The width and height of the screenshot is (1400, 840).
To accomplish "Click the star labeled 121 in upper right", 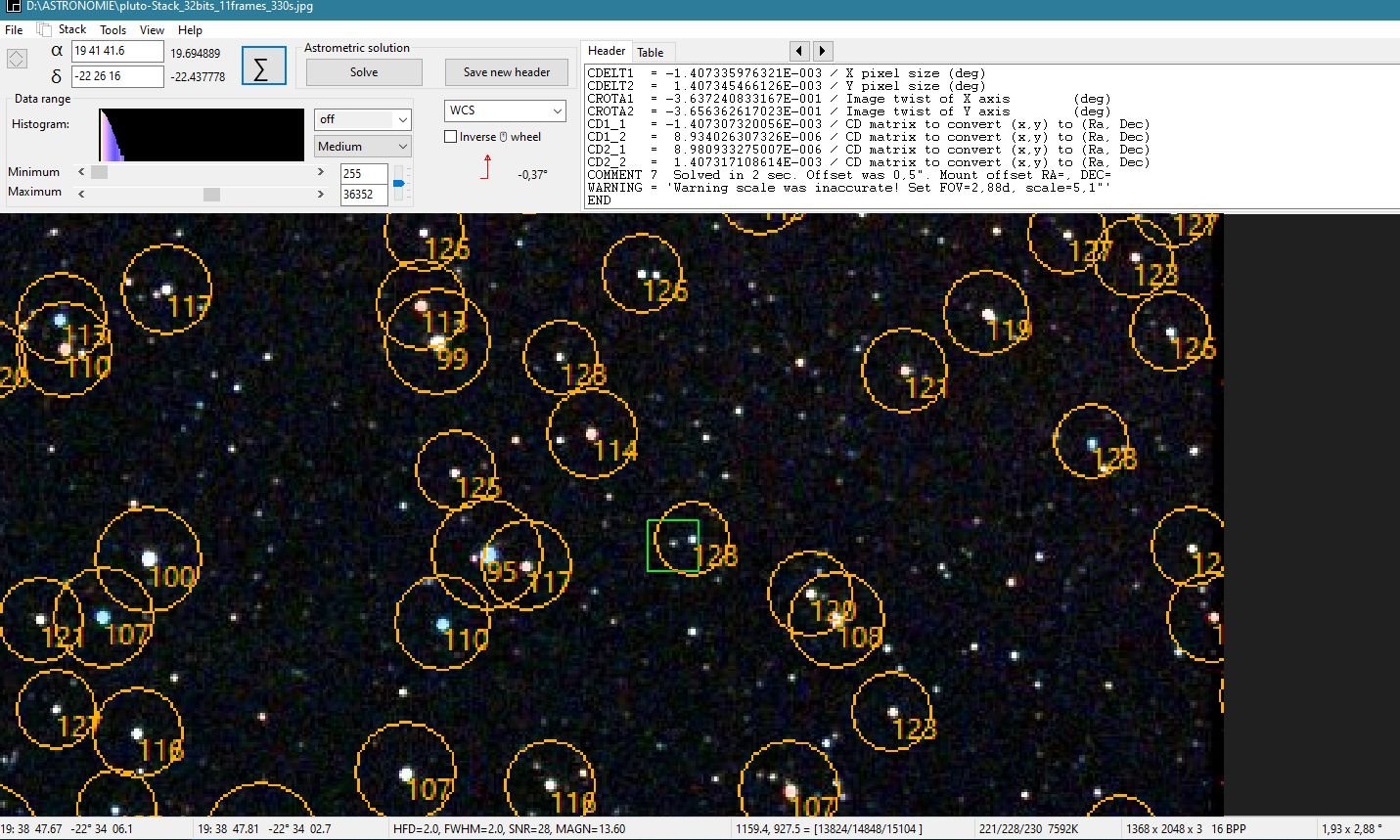I will click(x=905, y=371).
